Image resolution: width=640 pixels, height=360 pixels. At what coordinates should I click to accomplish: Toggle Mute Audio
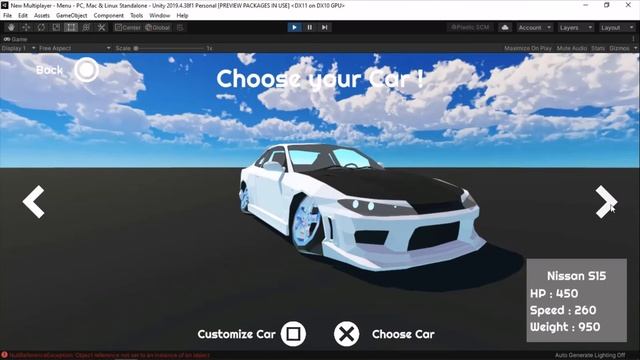tap(572, 48)
